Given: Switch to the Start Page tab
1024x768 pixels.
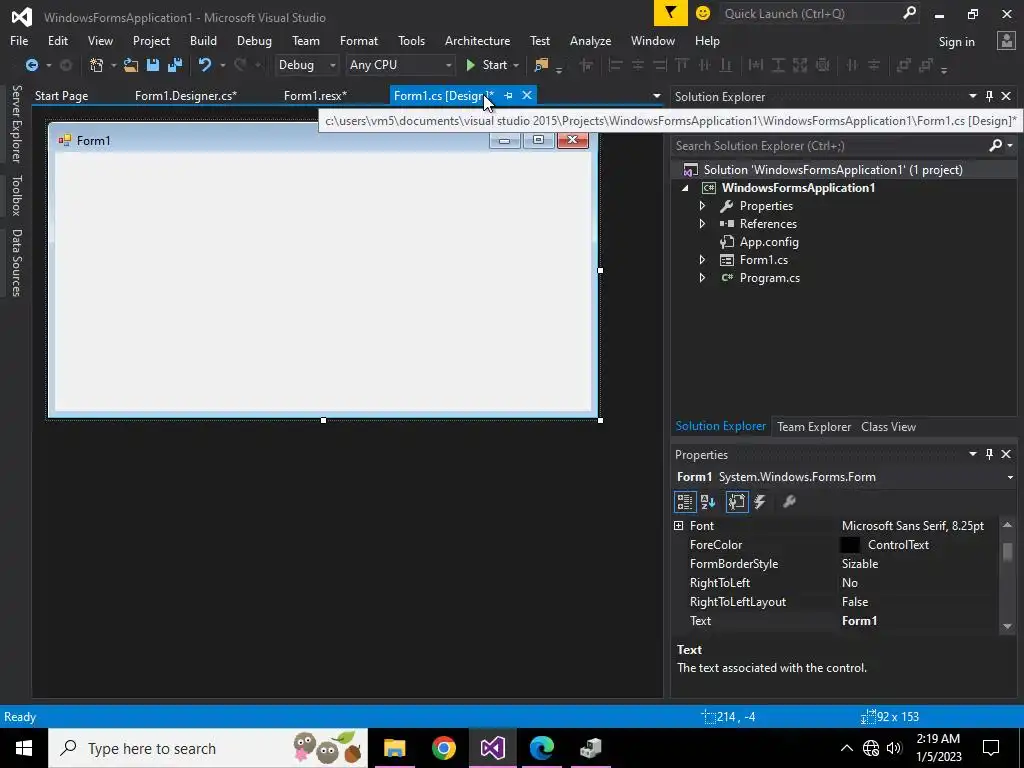Looking at the screenshot, I should (61, 95).
